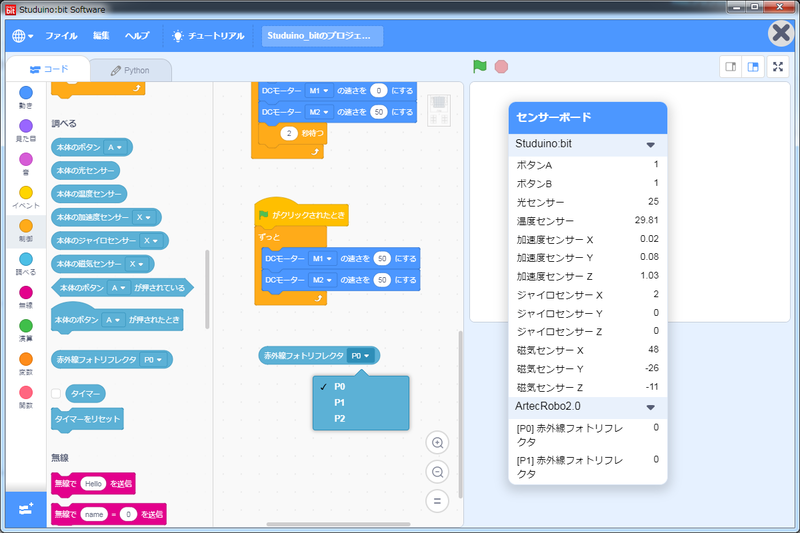Select the 音 block category
Viewport: 800px width, 533px height.
pyautogui.click(x=26, y=164)
